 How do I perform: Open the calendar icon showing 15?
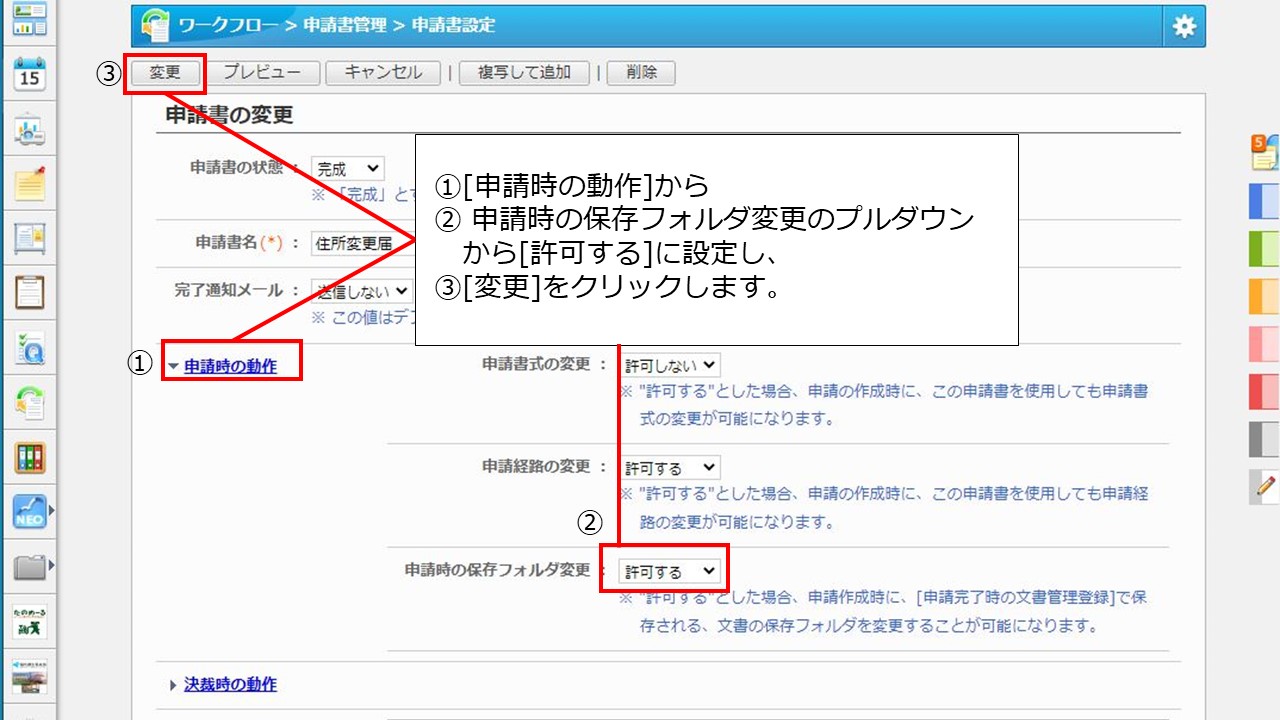tap(30, 74)
